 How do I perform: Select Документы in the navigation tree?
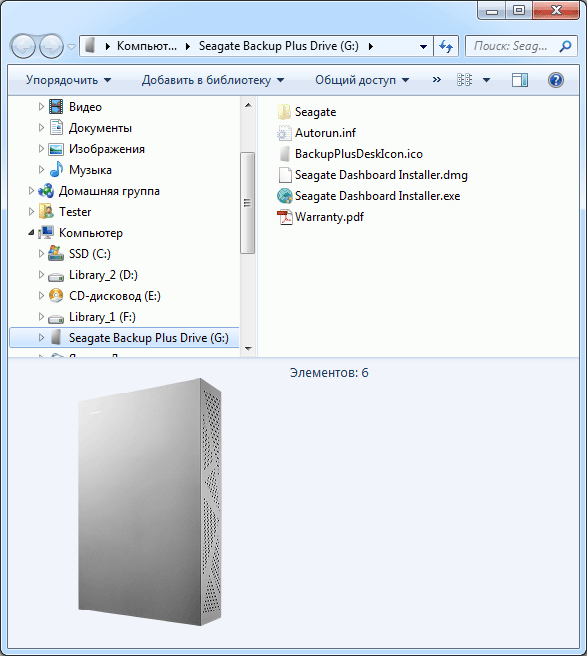point(100,128)
